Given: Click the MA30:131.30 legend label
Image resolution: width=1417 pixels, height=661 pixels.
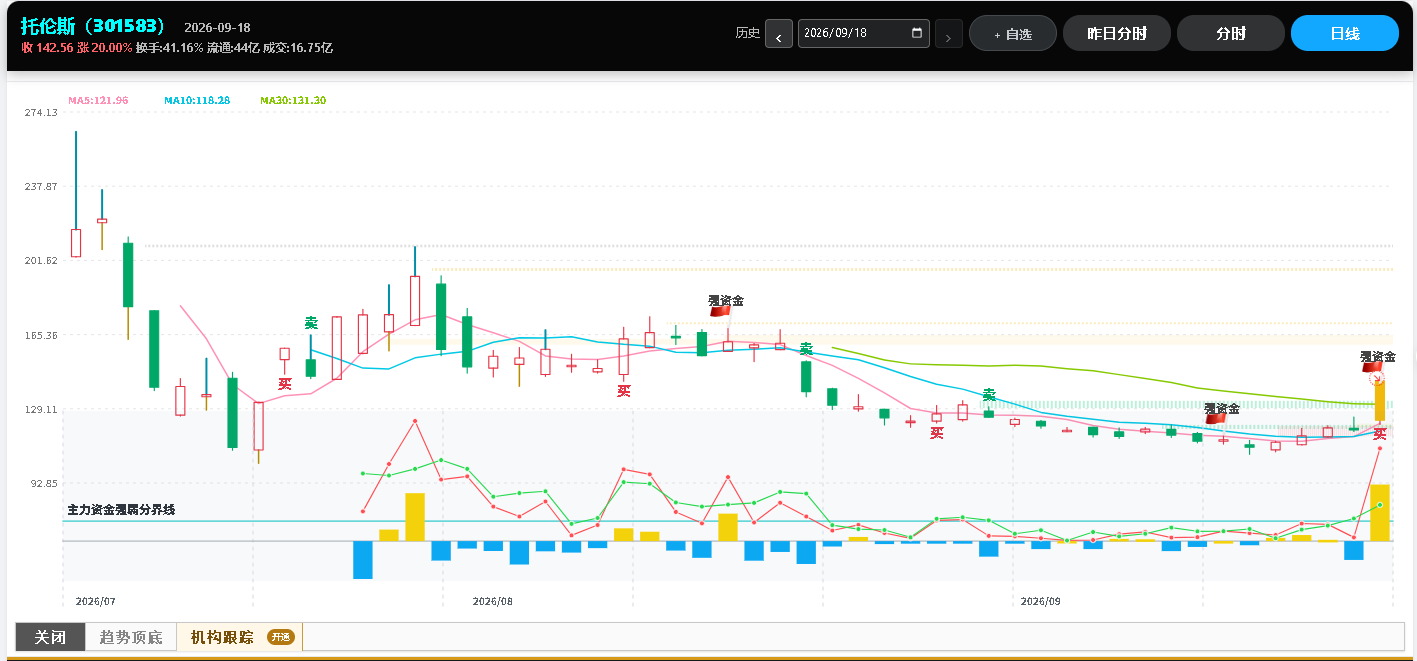Looking at the screenshot, I should coord(293,101).
